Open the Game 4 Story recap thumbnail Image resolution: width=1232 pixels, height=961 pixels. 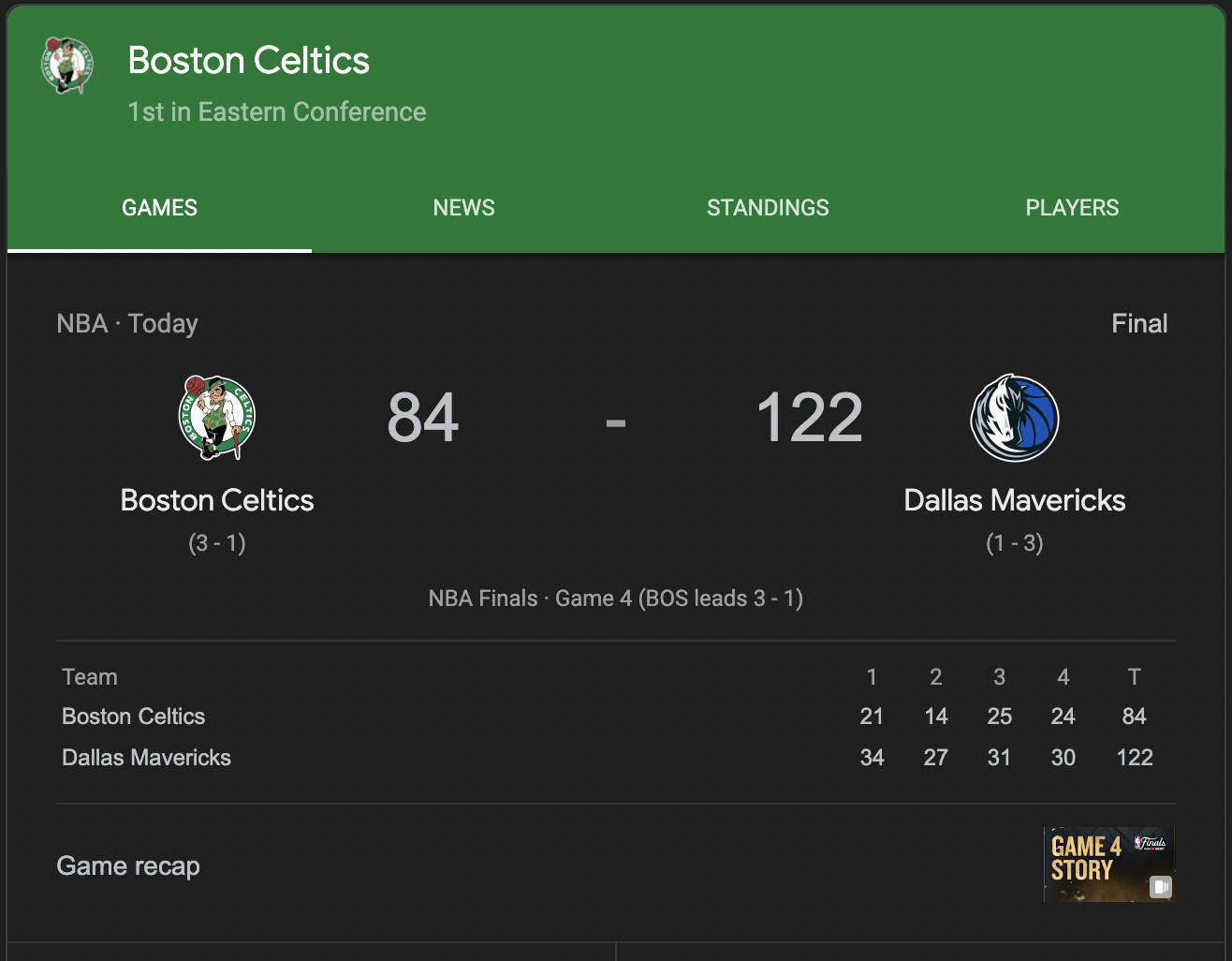coord(1109,865)
